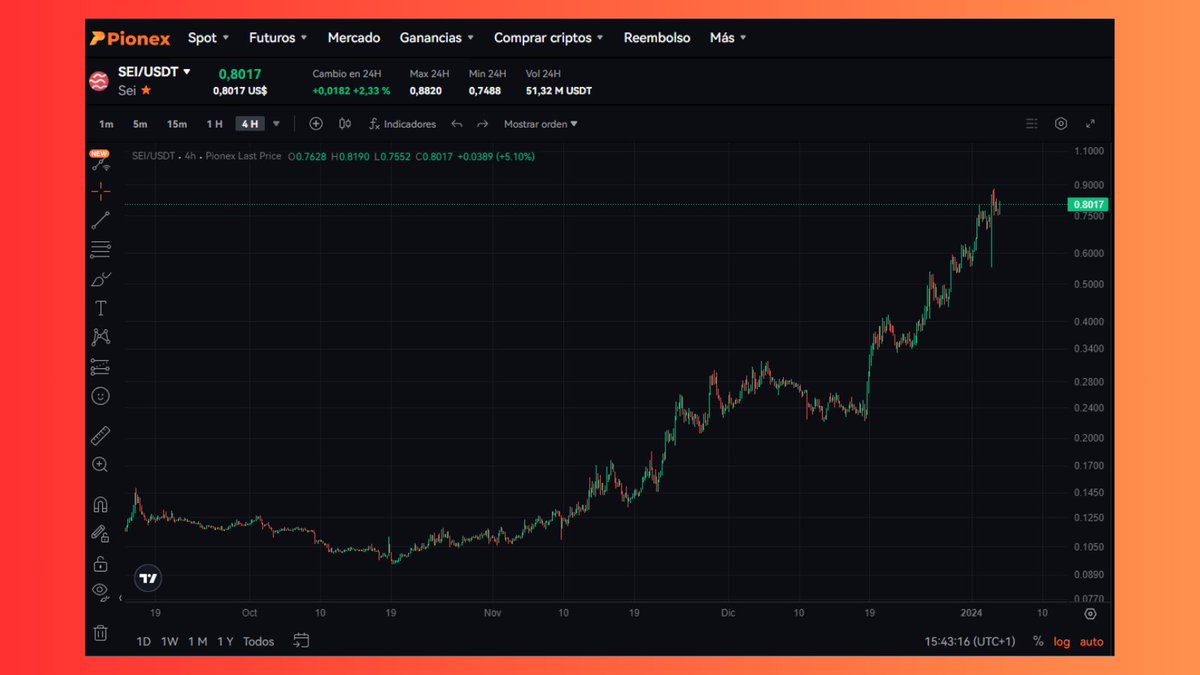Enter fullscreen chart mode
The image size is (1200, 675).
tap(1090, 124)
